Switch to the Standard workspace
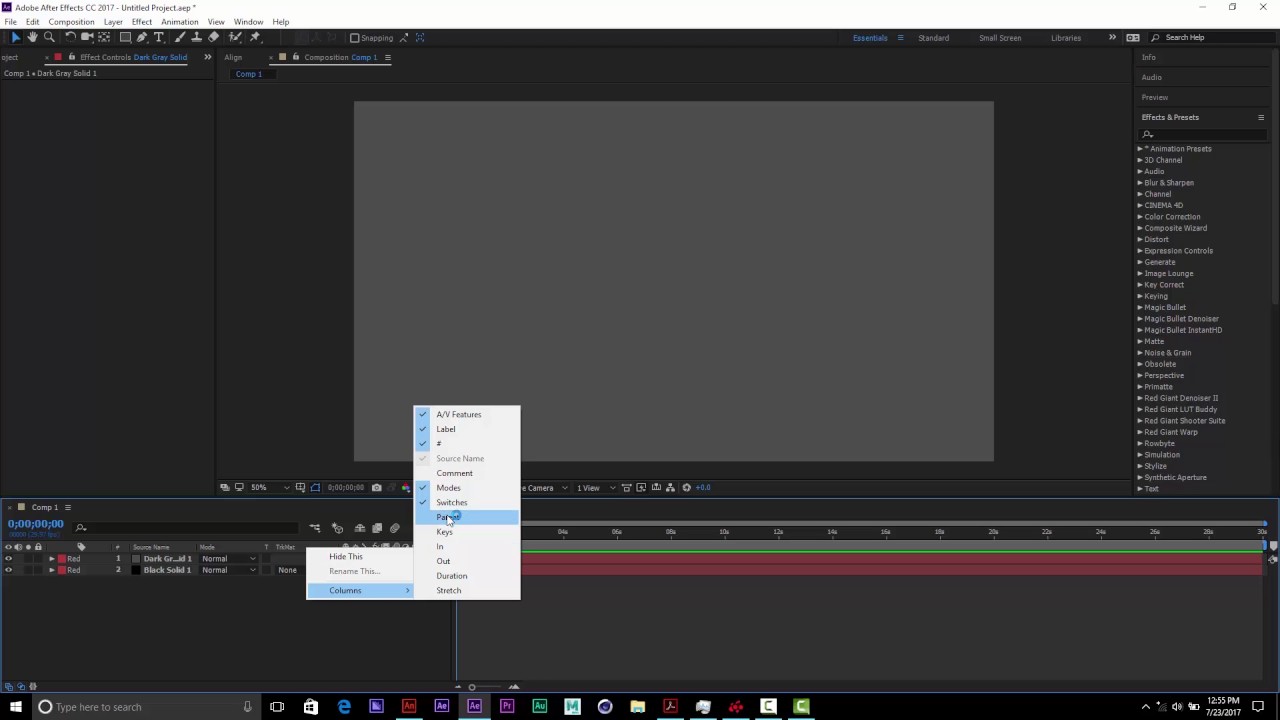 [x=933, y=37]
